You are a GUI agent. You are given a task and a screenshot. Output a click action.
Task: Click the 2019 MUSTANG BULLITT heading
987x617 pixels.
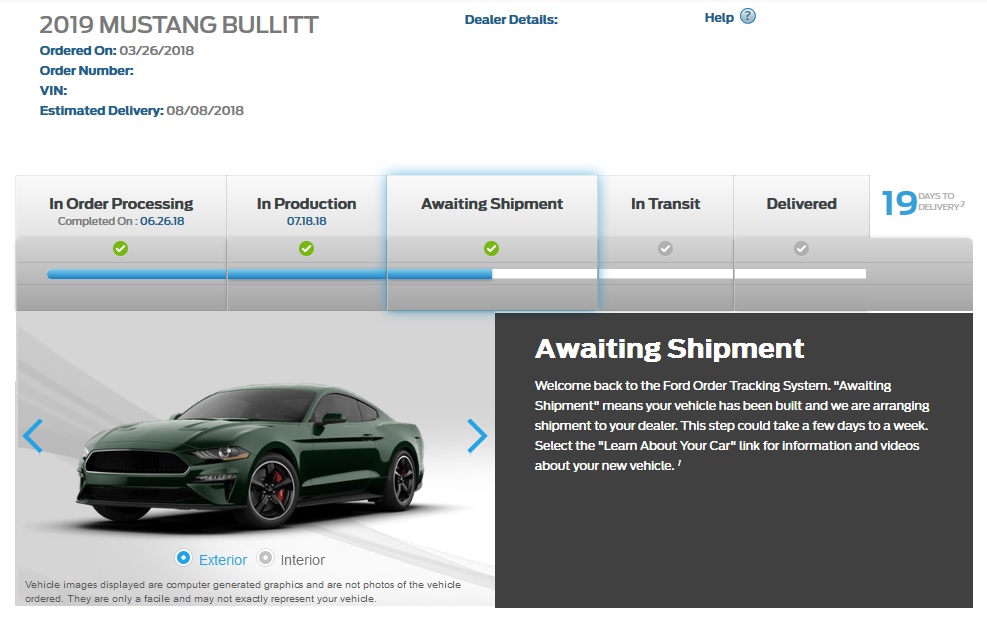click(x=179, y=25)
